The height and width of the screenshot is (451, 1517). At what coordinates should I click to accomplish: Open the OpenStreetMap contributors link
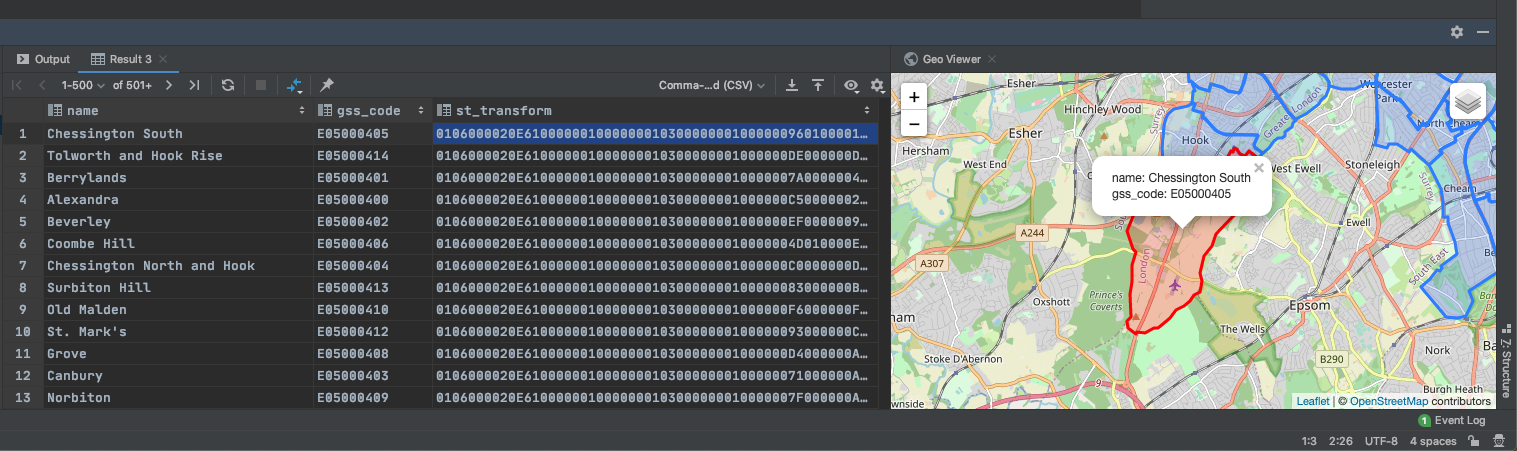[x=1389, y=401]
